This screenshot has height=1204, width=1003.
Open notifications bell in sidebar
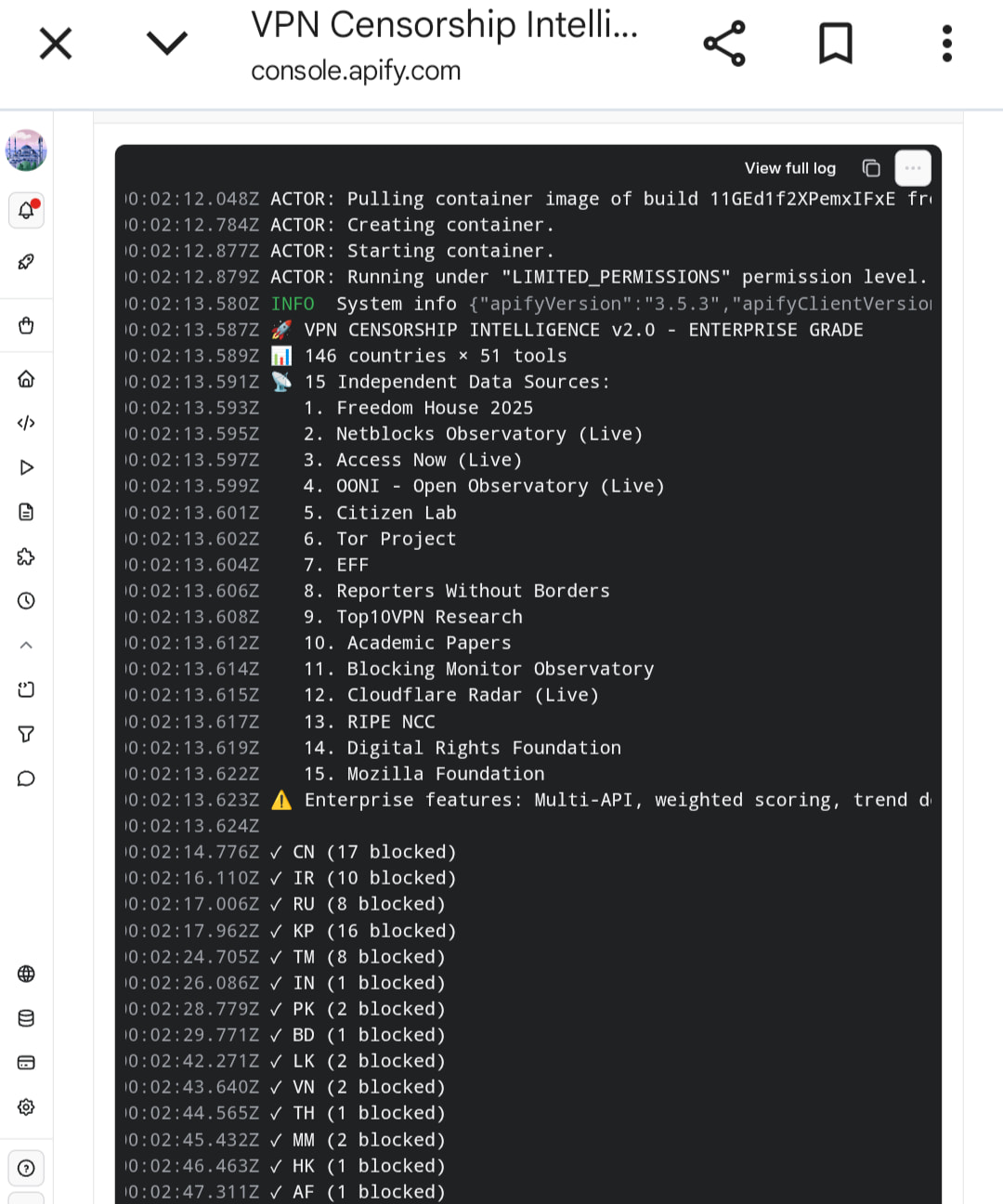click(x=26, y=211)
